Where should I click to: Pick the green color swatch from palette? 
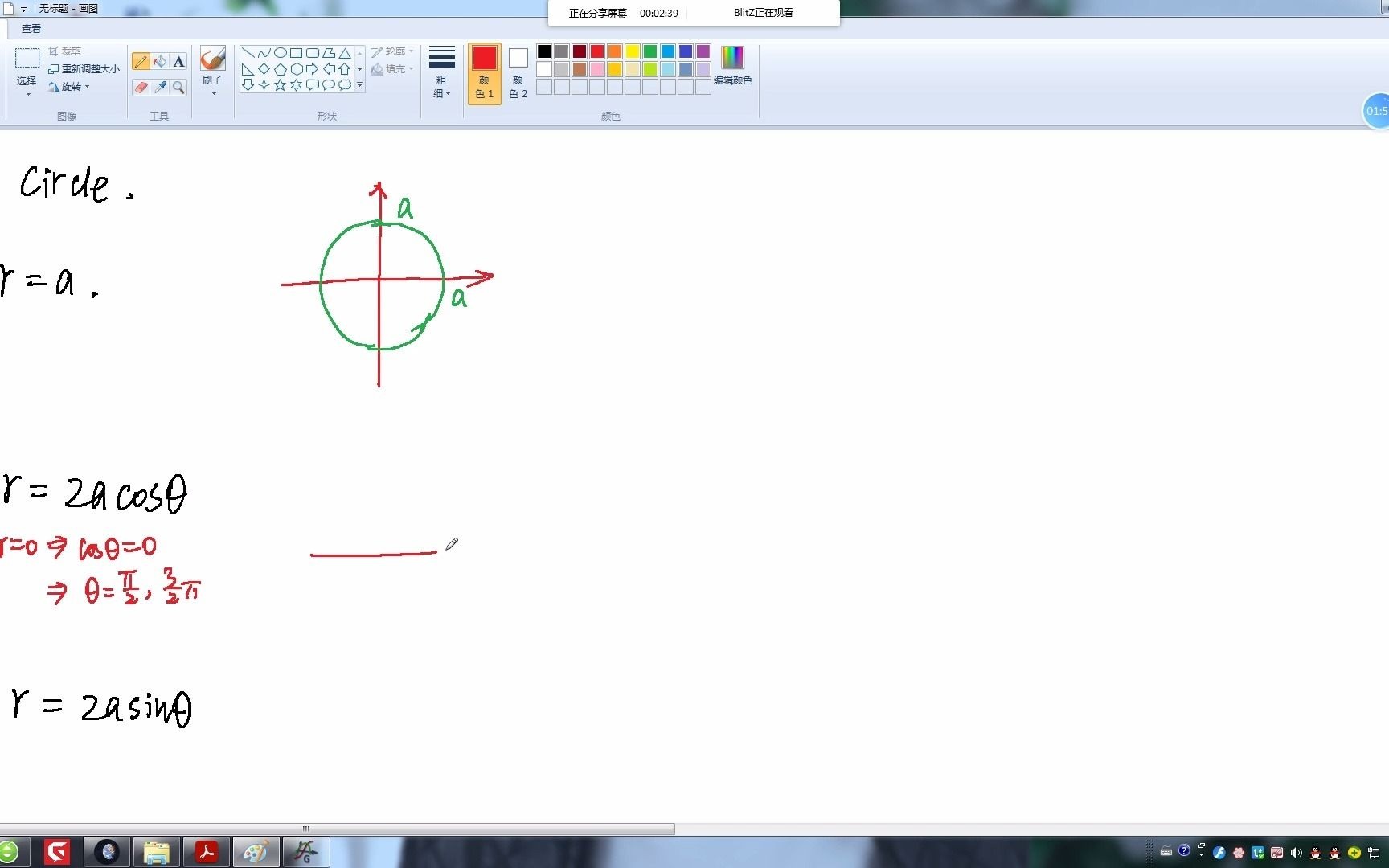pyautogui.click(x=649, y=51)
